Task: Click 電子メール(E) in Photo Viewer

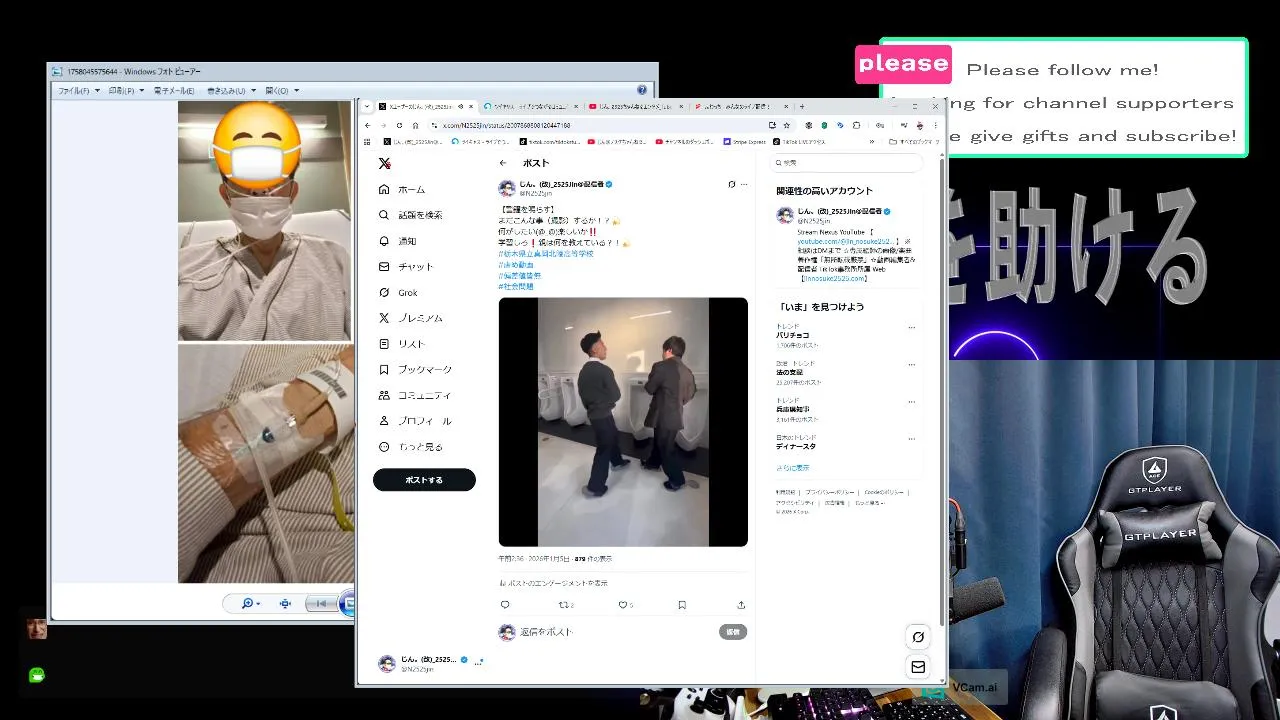Action: (x=175, y=90)
